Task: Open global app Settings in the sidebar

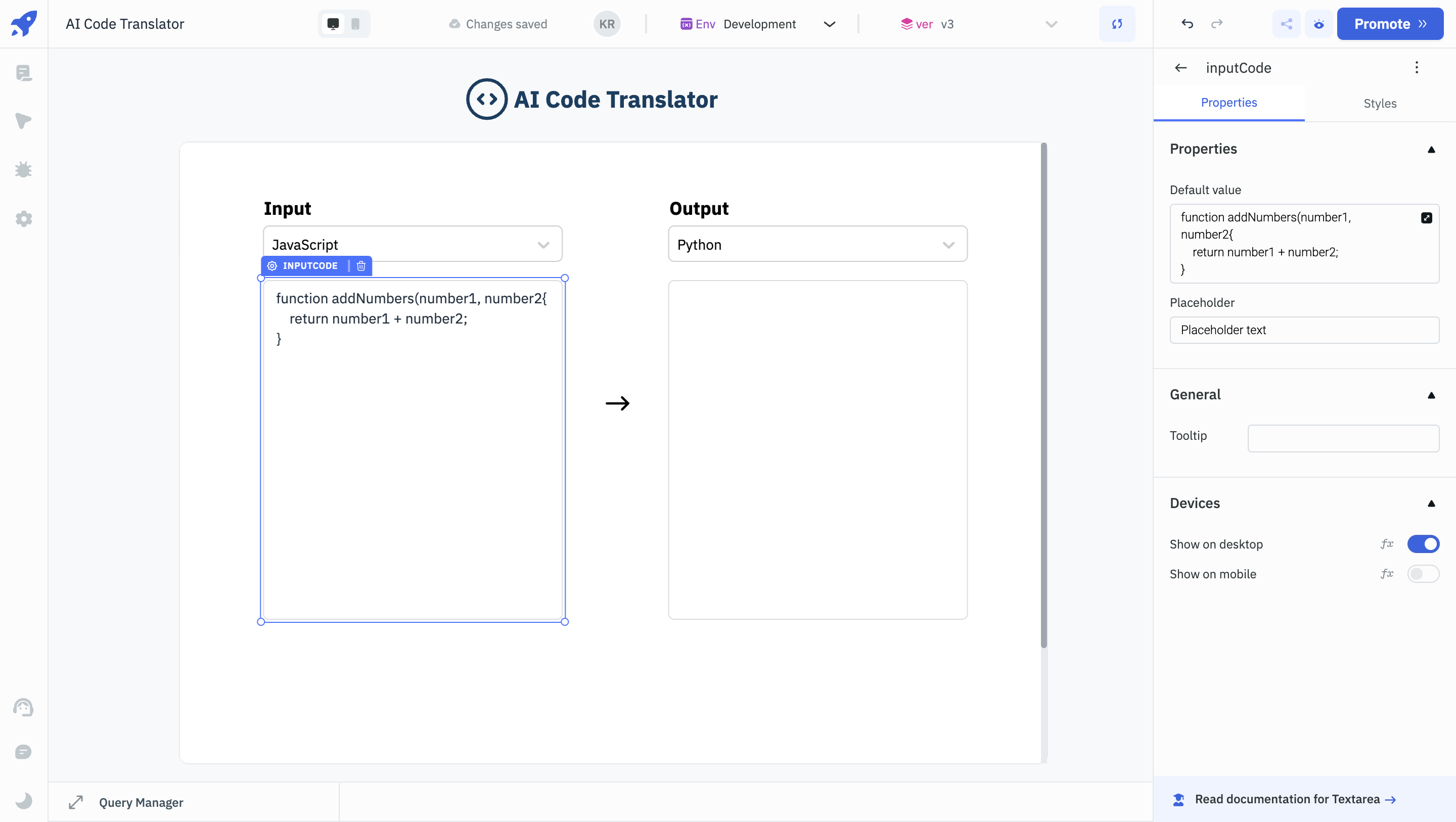Action: coord(24,219)
